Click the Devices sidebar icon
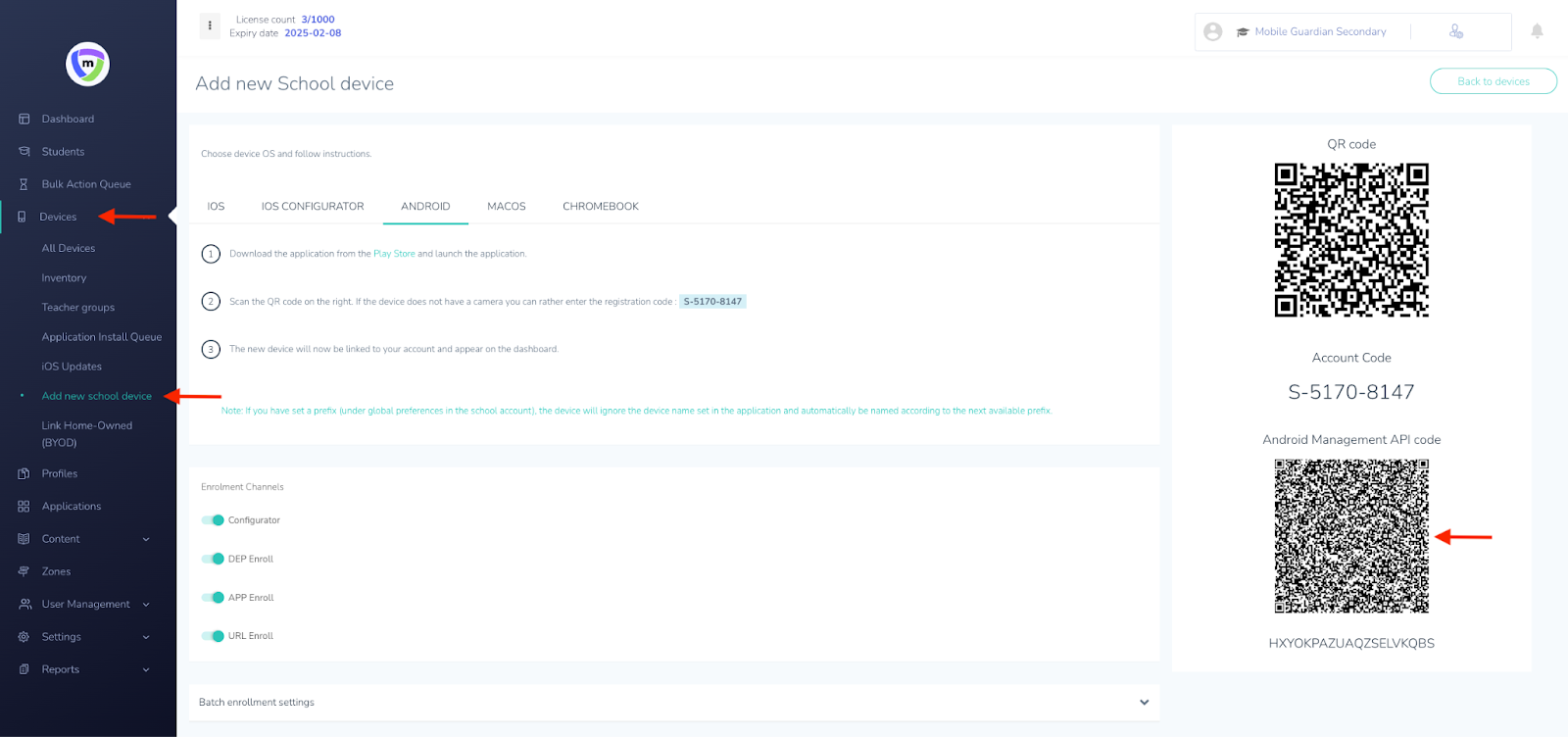Screen dimensions: 1568x737 click(22, 217)
